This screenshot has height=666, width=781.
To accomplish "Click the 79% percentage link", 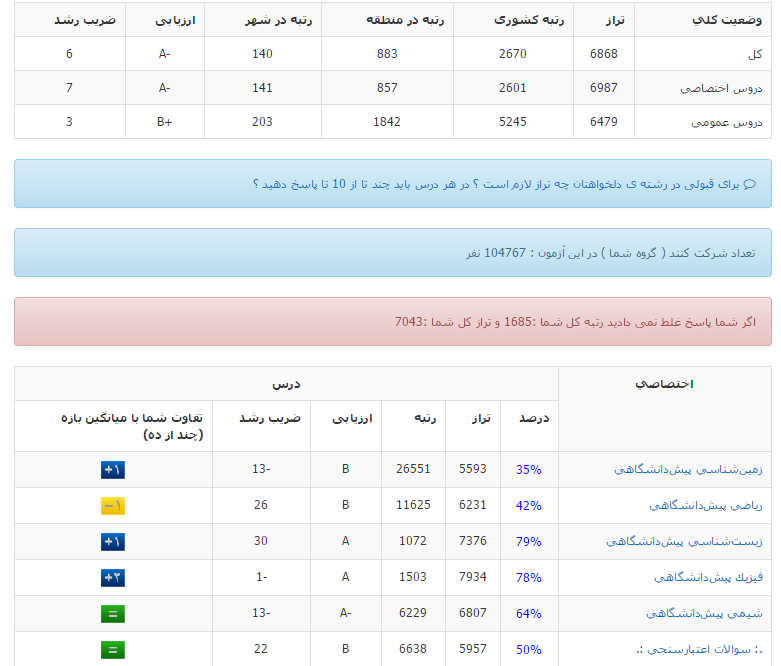I will point(528,541).
